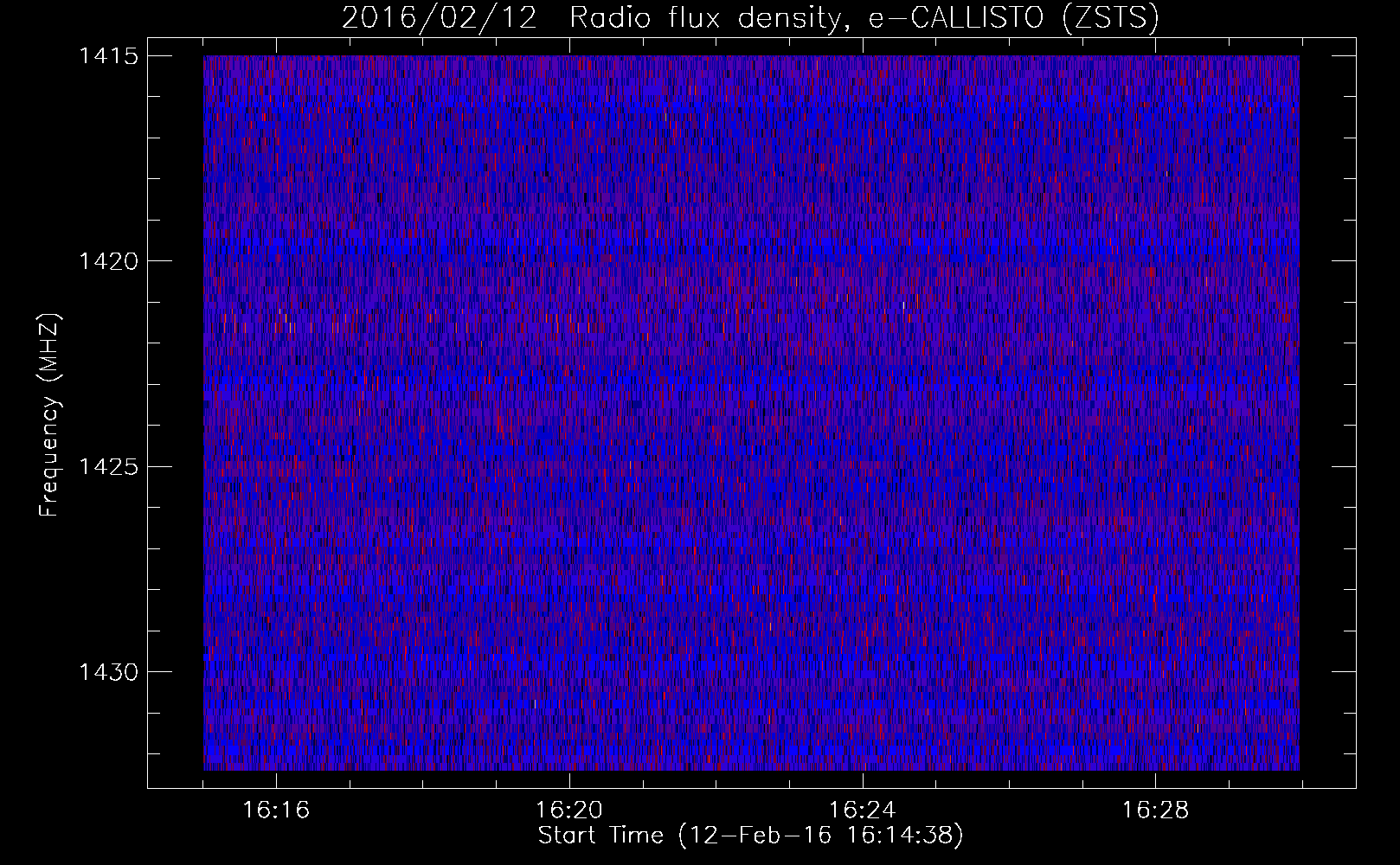Select the '1430' frequency axis label
This screenshot has width=1400, height=865.
[x=107, y=672]
